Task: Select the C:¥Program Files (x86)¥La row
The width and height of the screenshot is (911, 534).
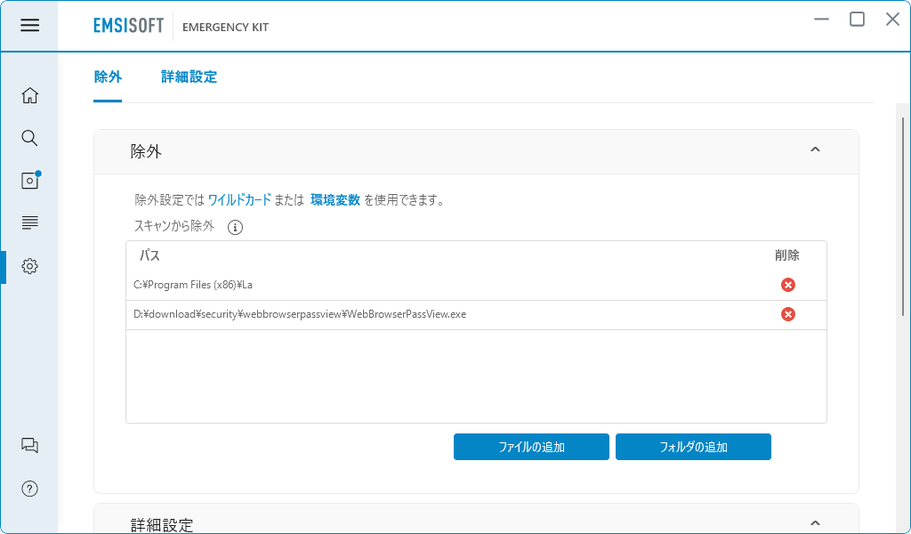Action: (x=476, y=285)
